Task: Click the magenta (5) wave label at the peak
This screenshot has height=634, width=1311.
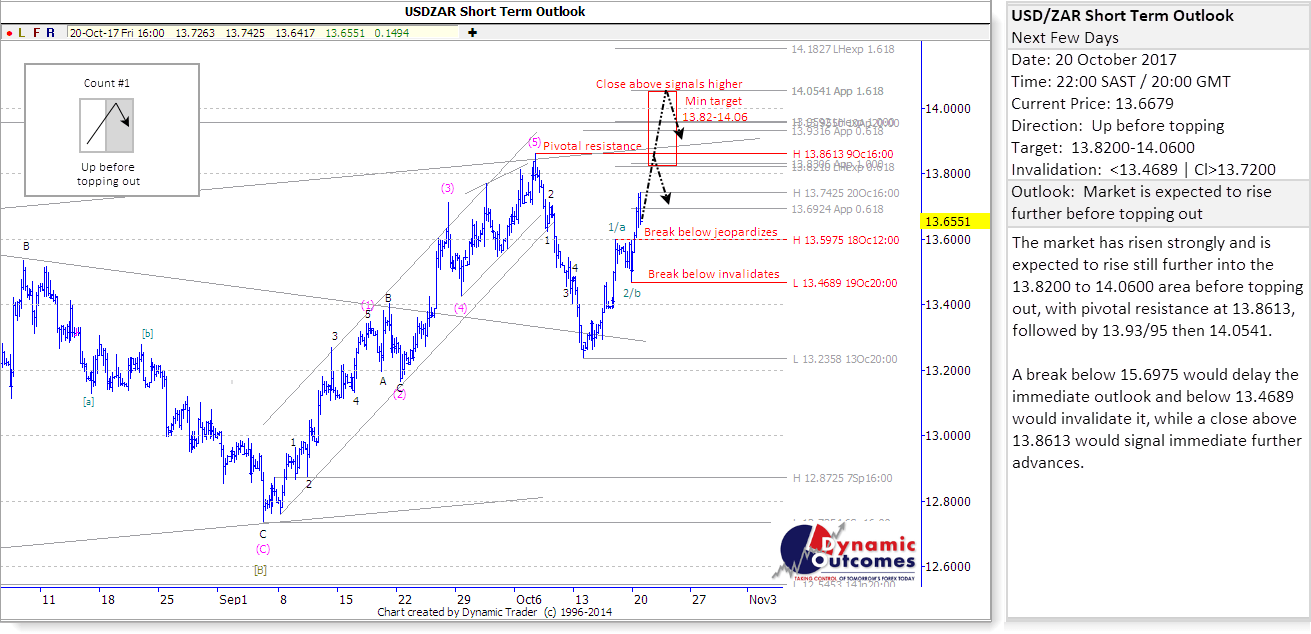Action: [535, 142]
